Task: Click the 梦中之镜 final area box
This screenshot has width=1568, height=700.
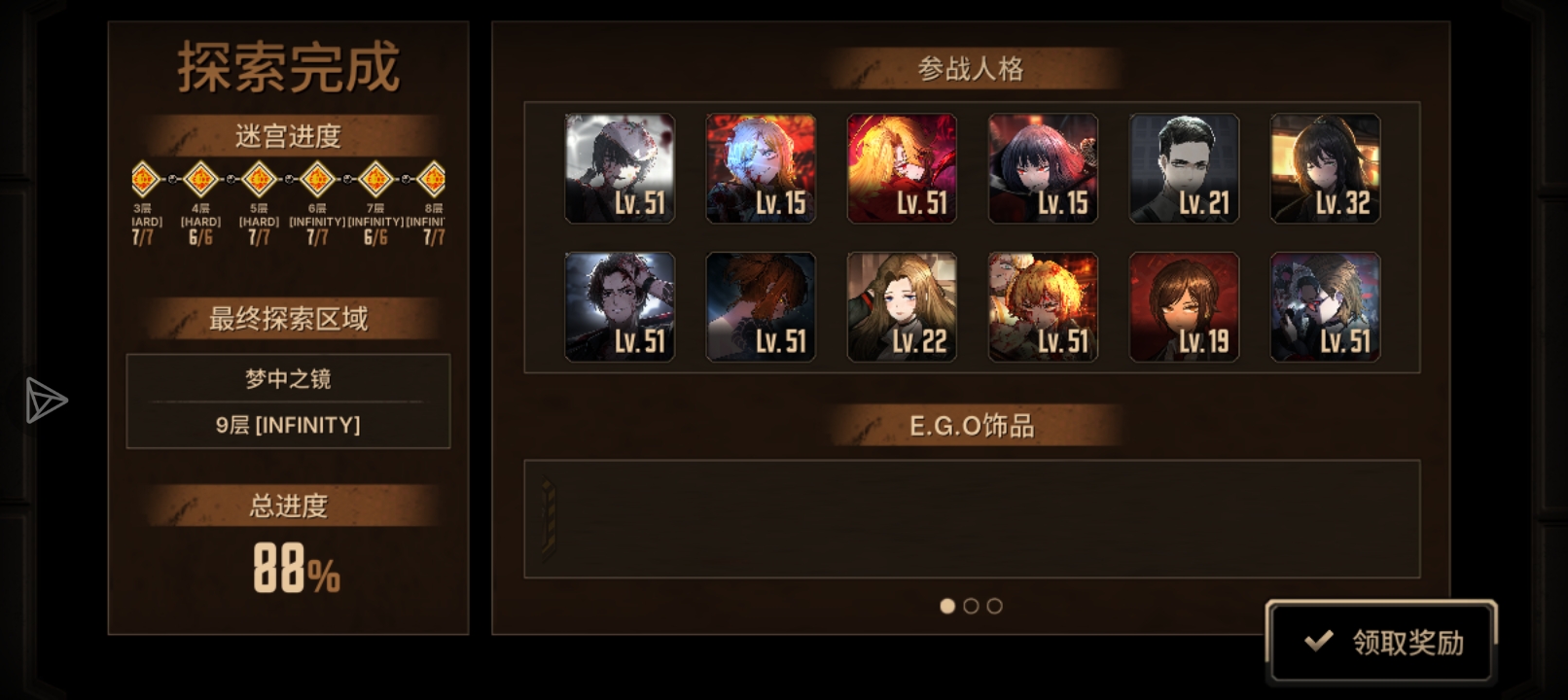Action: coord(288,401)
